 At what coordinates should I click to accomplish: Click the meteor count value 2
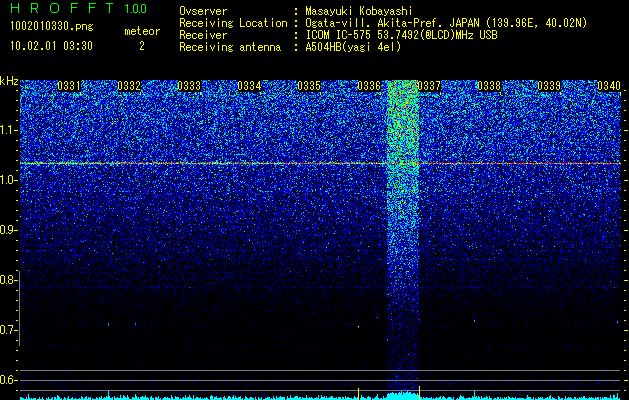point(142,46)
